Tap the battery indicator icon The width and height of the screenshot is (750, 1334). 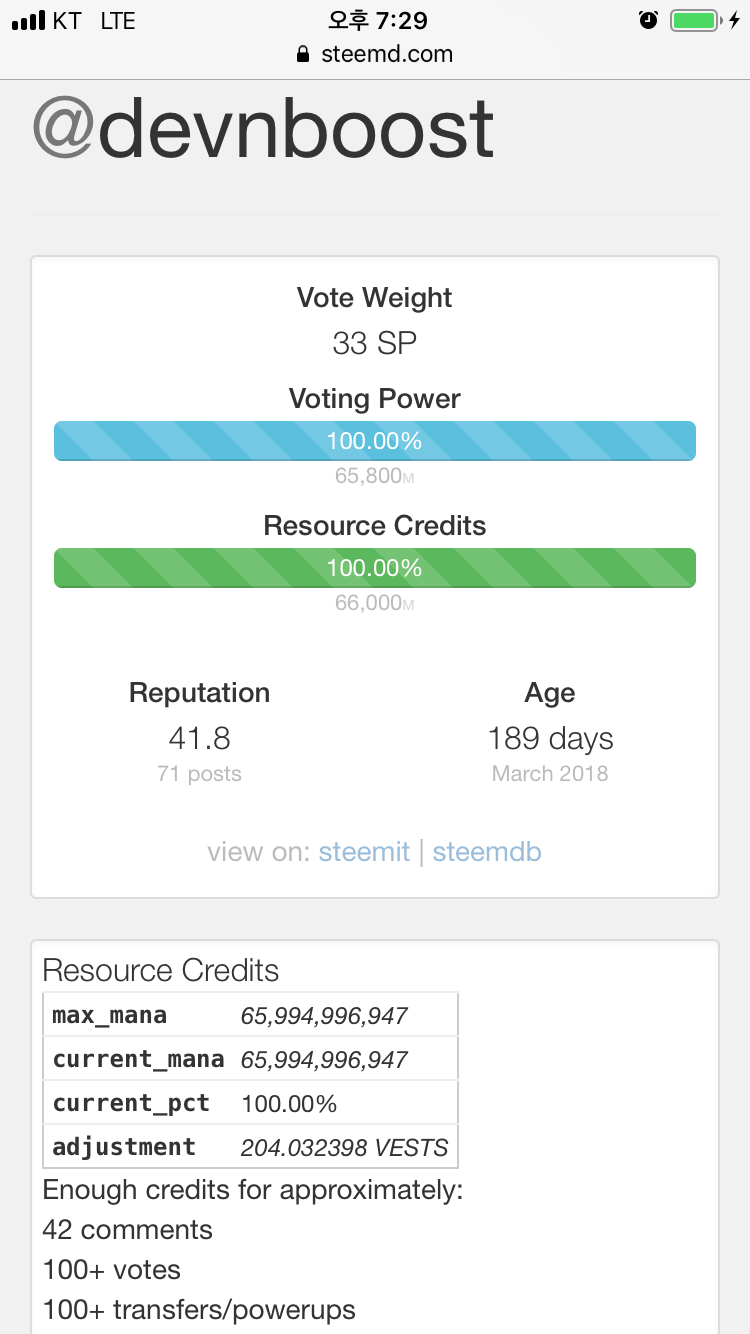[695, 20]
